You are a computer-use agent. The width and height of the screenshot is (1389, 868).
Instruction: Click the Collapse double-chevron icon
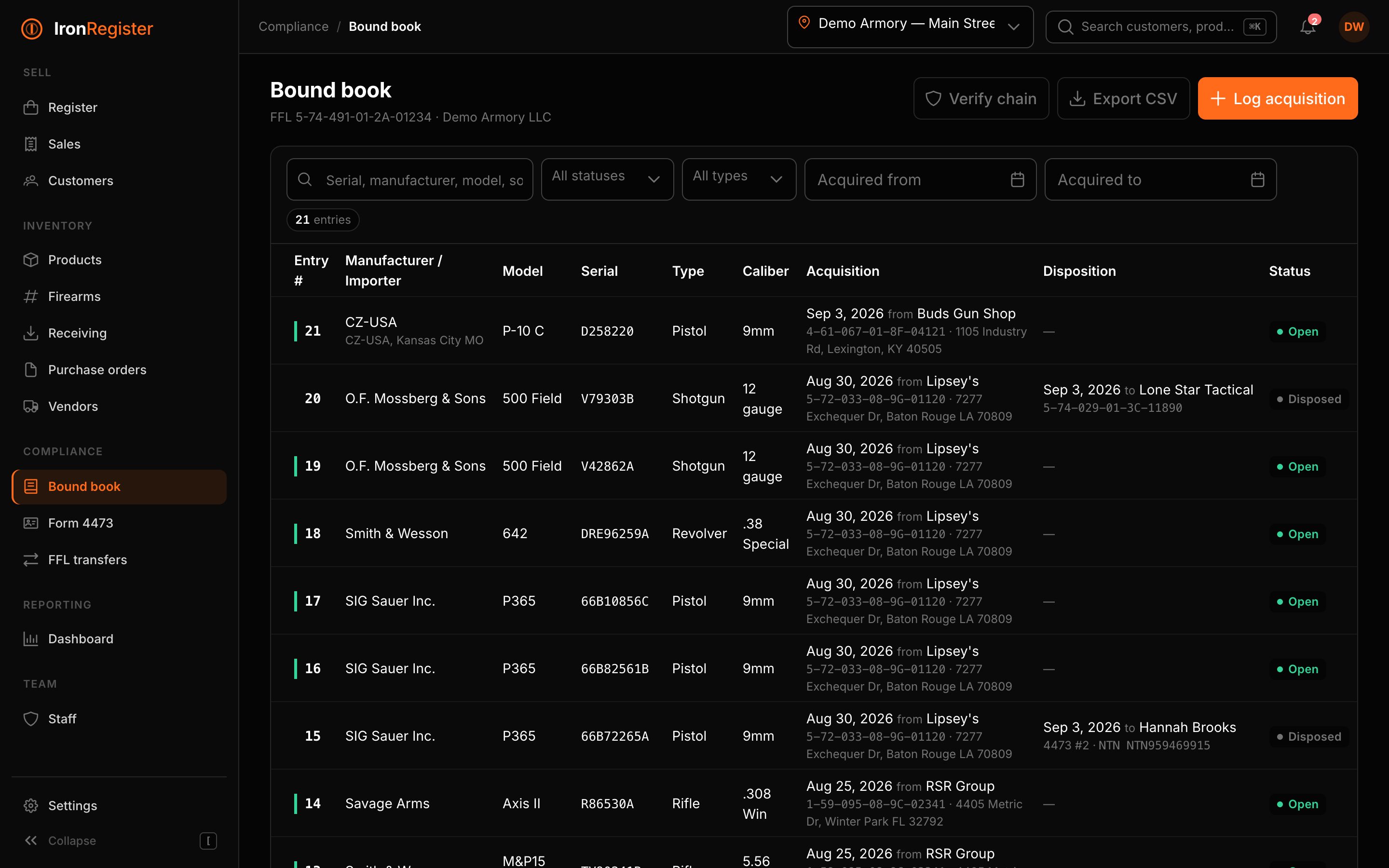[x=31, y=841]
